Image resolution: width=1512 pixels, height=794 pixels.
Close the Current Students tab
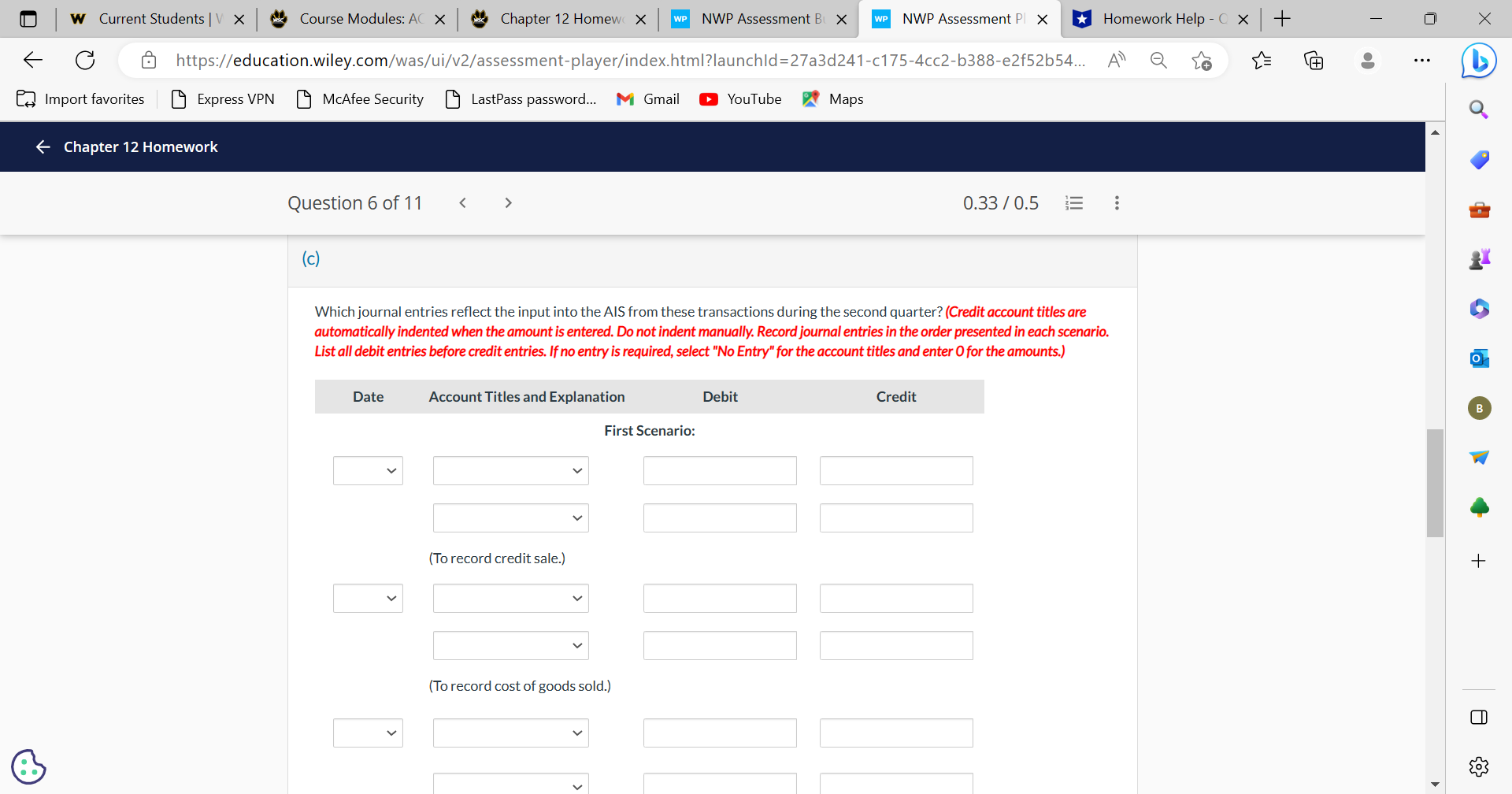pos(239,19)
